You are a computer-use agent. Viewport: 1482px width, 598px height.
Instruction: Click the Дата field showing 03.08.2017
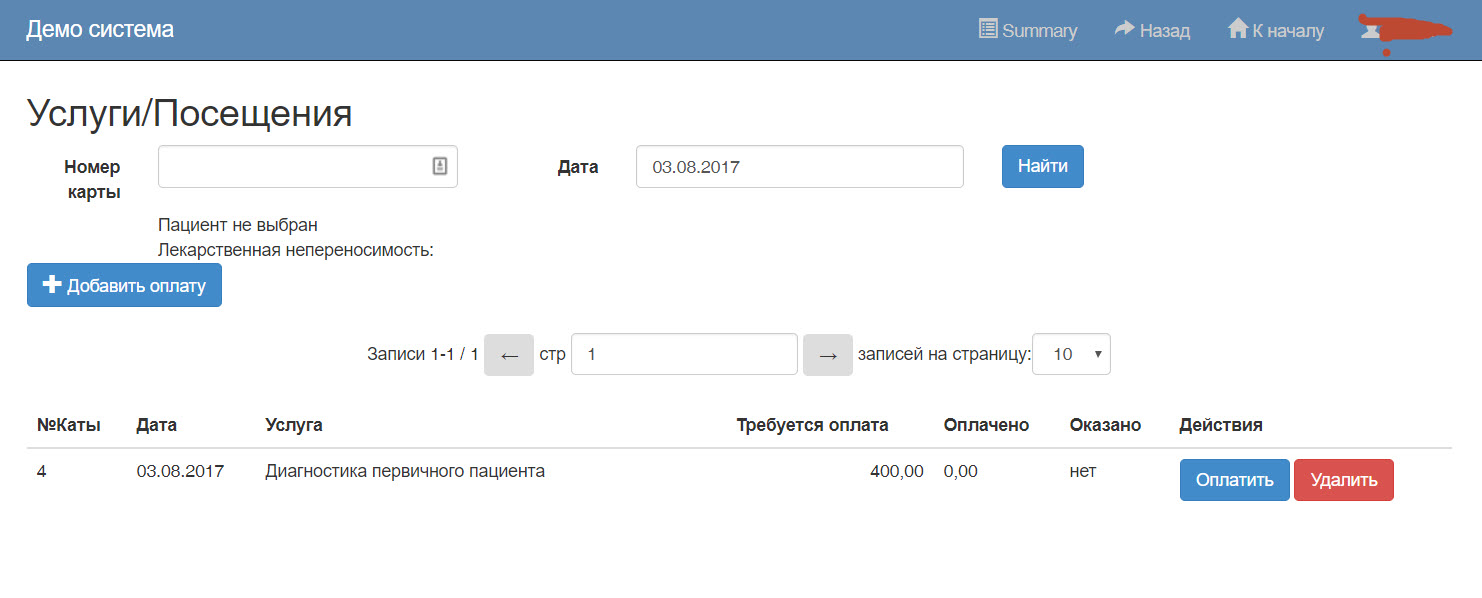(798, 167)
